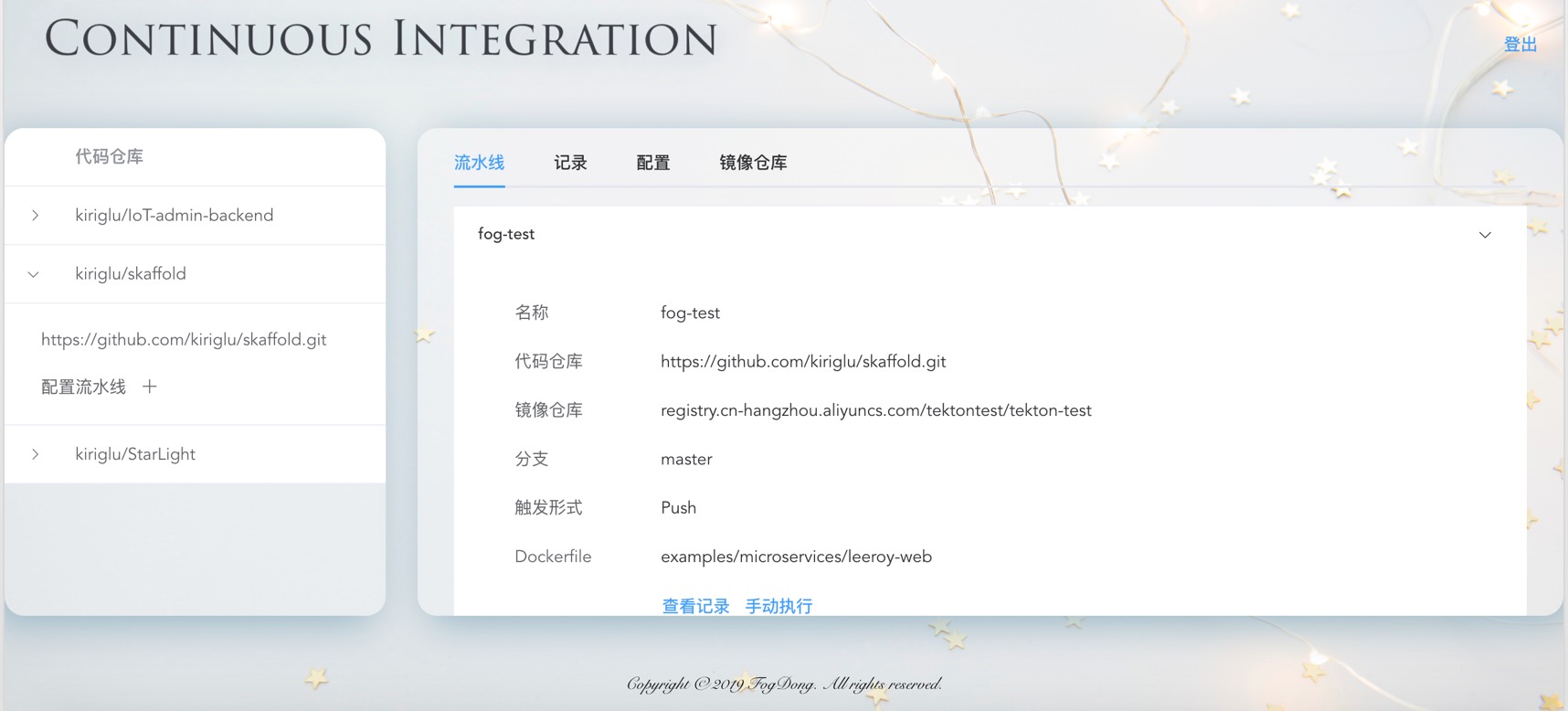This screenshot has height=711, width=1568.
Task: Click the Dockerfile path examples/microservices/leeroy-web
Action: 796,557
